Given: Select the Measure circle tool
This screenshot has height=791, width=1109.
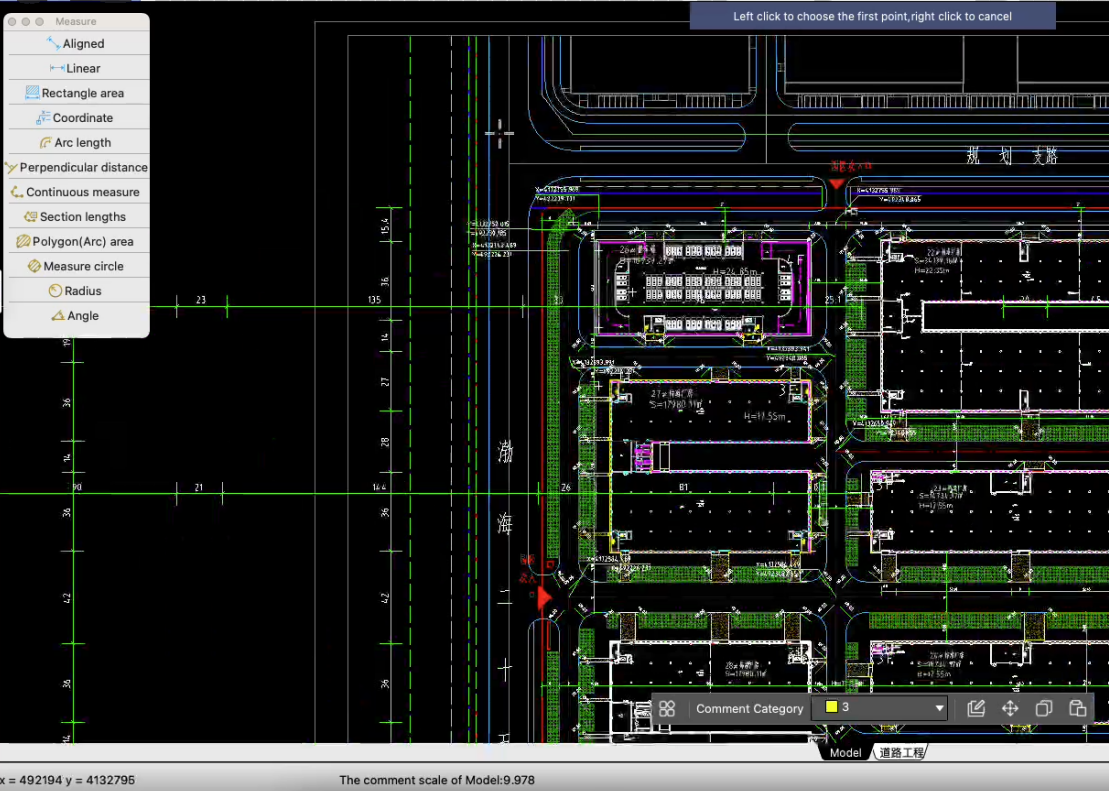Looking at the screenshot, I should coord(76,266).
